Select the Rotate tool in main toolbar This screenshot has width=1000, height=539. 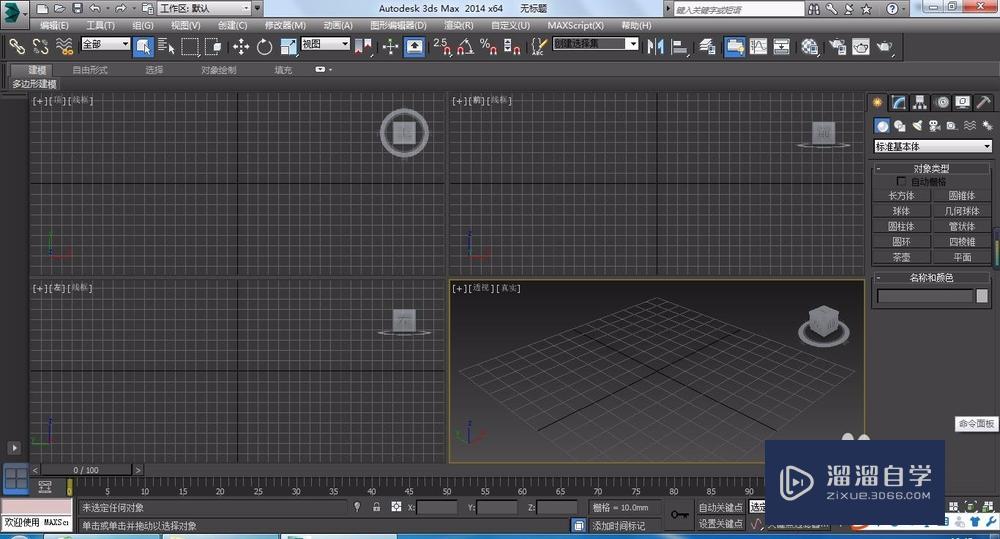264,46
